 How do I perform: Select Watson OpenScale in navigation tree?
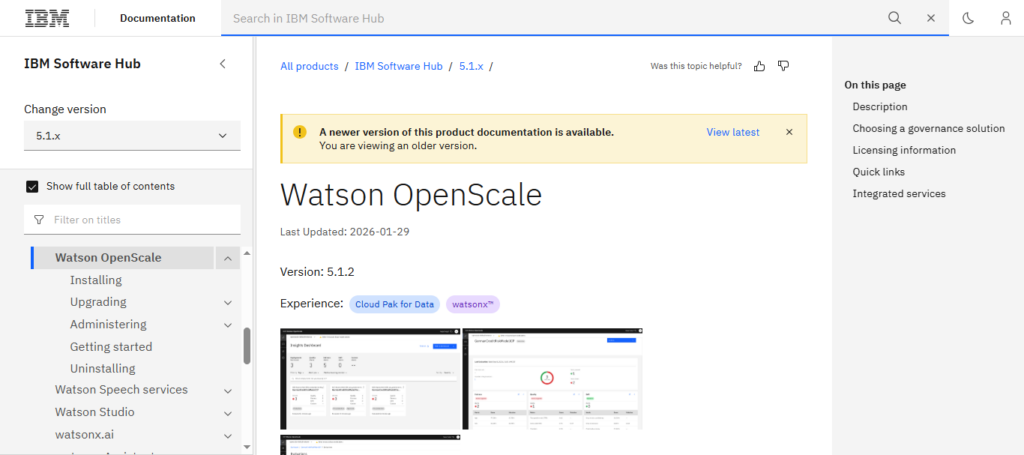click(108, 258)
